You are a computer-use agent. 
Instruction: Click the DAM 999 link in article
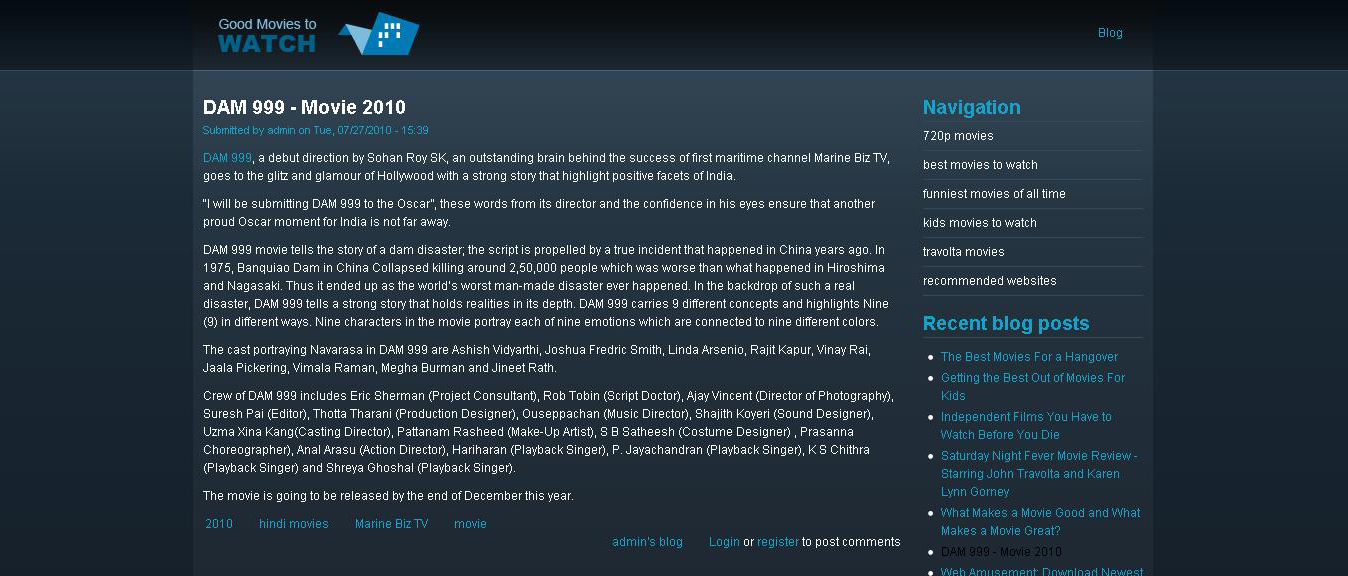coord(227,158)
